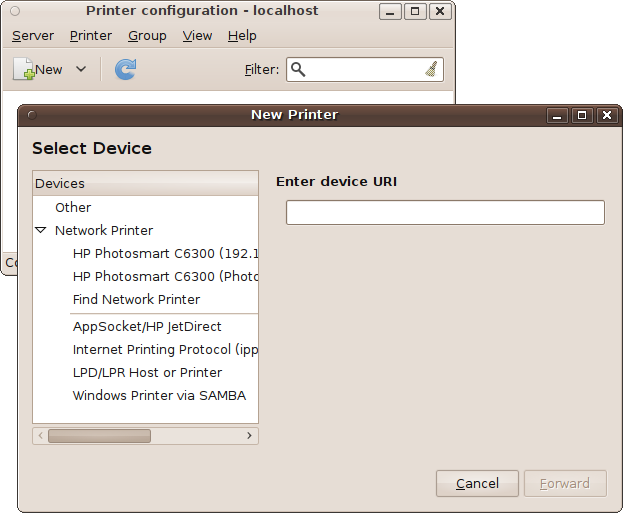Click the magnifier icon in Filter box
The width and height of the screenshot is (623, 513).
(x=298, y=70)
